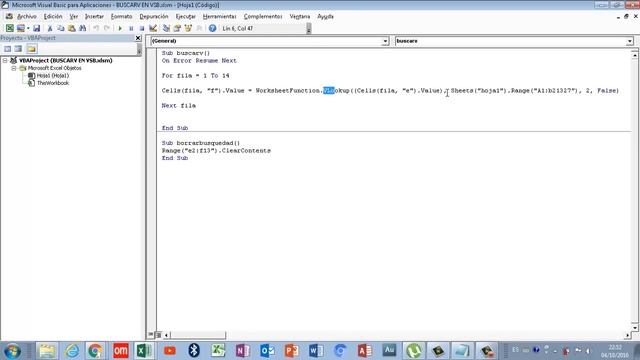
Task: Stop and reset macro icon
Action: pyautogui.click(x=142, y=28)
